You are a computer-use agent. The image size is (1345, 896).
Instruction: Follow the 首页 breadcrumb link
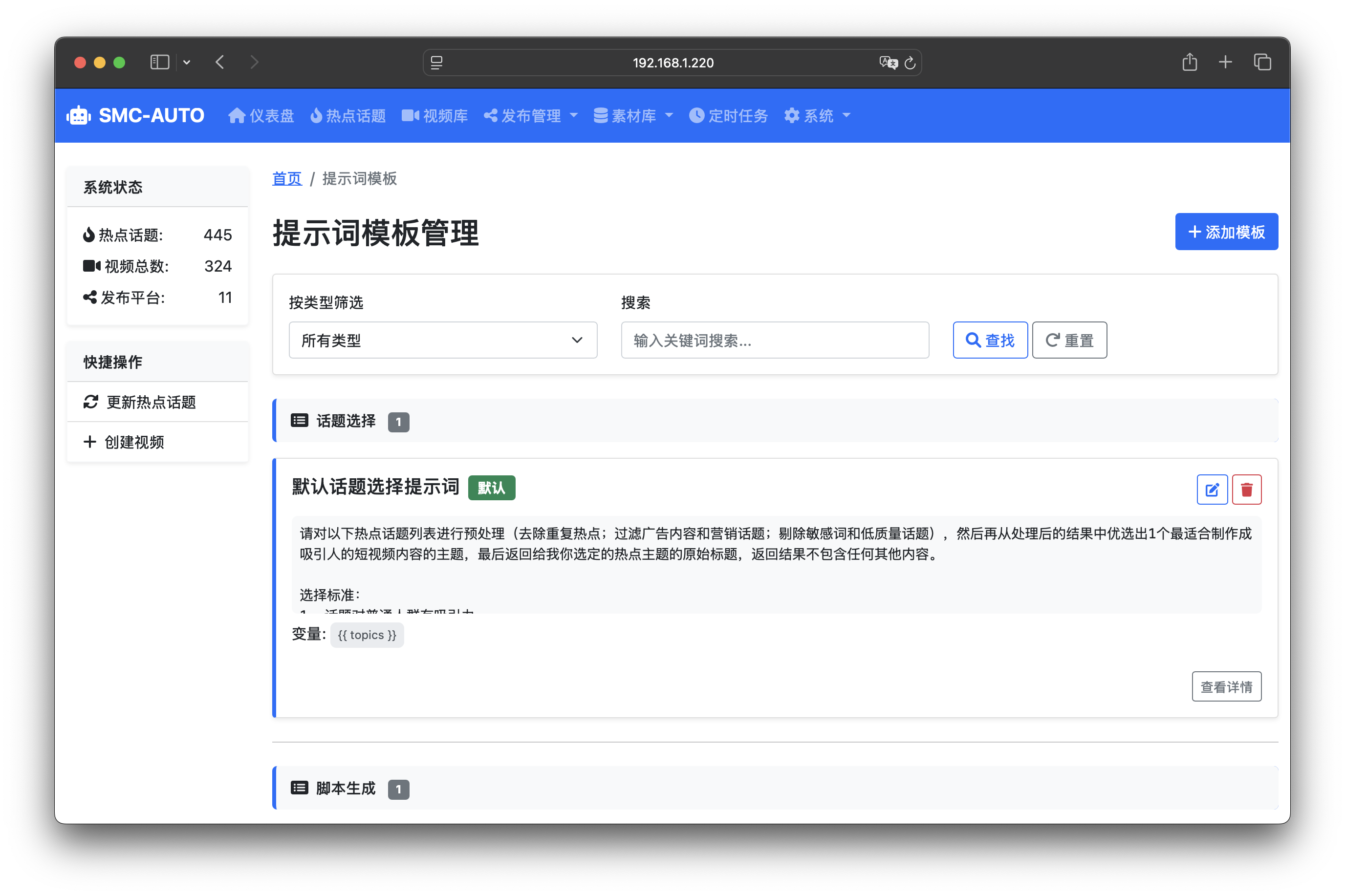(x=286, y=179)
